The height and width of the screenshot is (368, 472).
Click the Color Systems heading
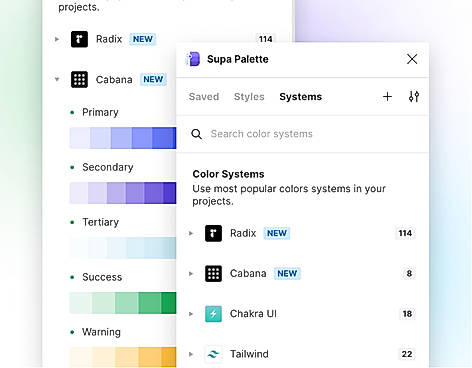click(228, 174)
